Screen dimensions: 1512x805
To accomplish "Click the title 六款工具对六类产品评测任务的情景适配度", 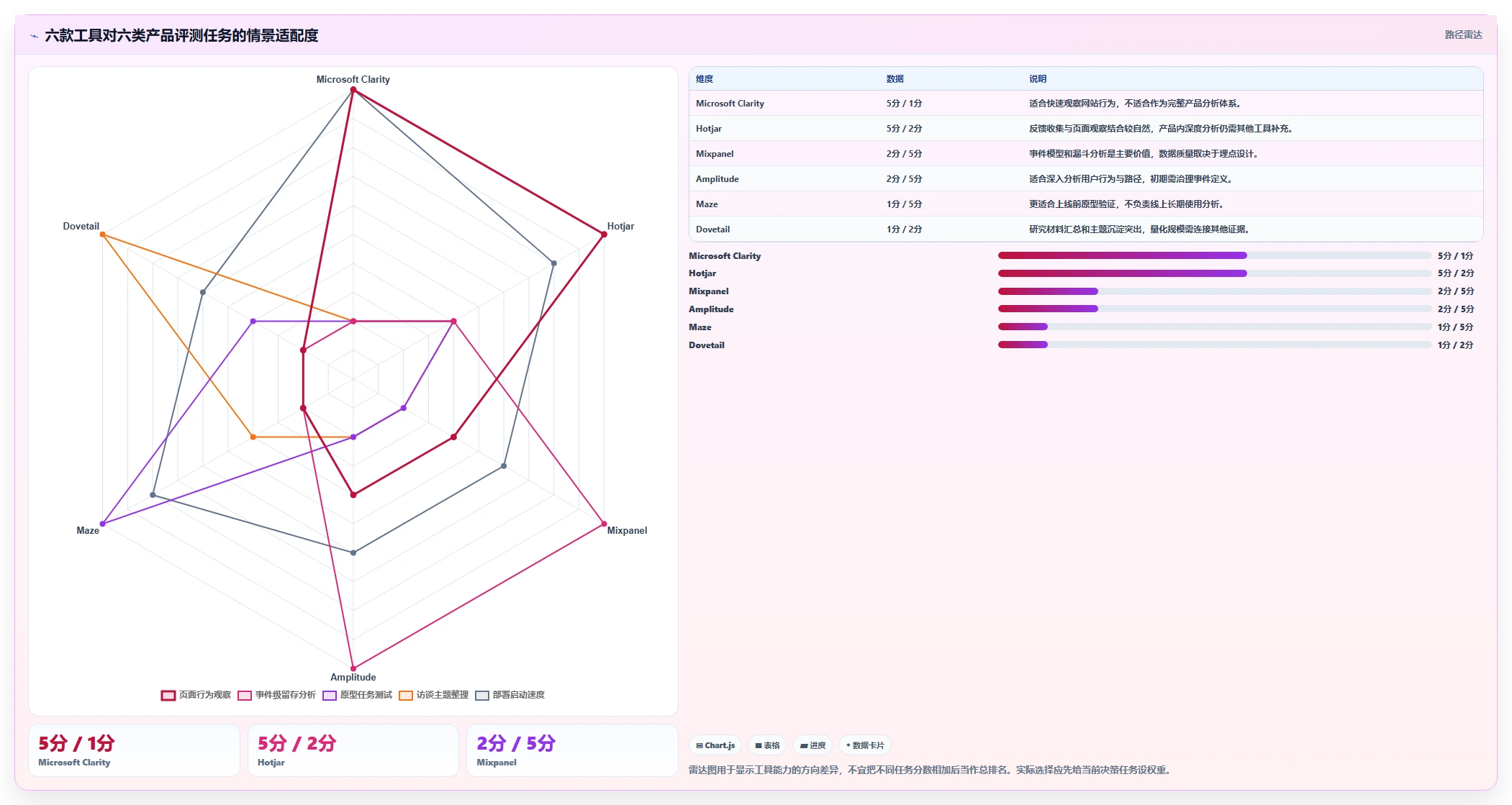I will click(x=181, y=35).
